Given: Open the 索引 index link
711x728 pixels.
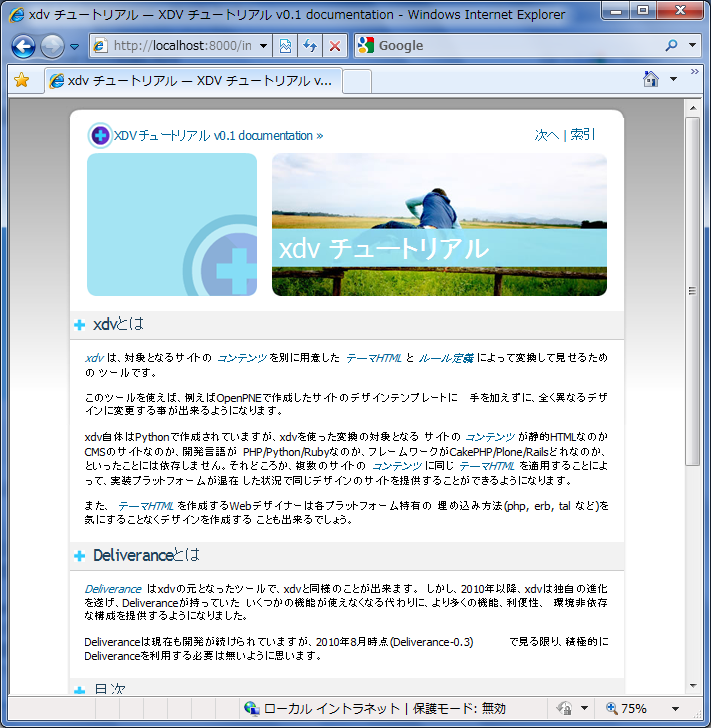Looking at the screenshot, I should click(582, 135).
